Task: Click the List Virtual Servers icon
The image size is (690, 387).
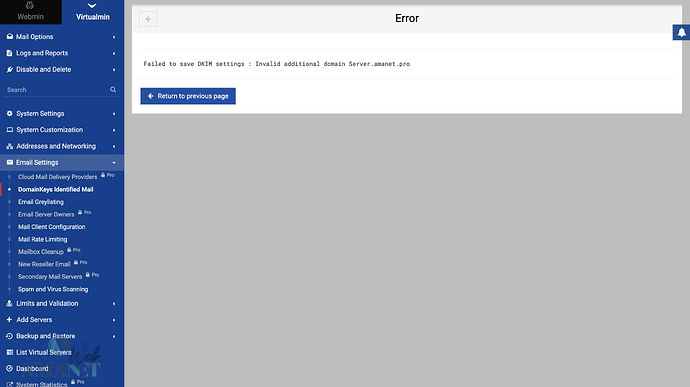Action: coord(10,352)
